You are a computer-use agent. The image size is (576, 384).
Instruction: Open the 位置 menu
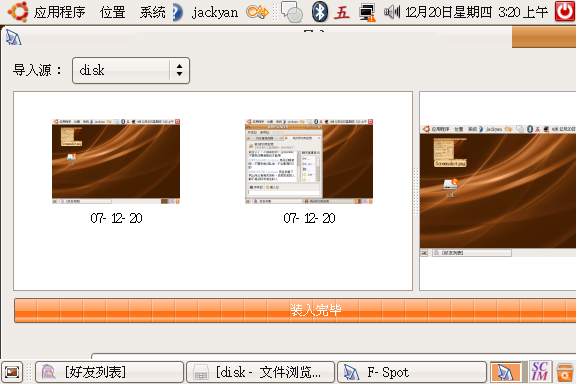(x=112, y=12)
